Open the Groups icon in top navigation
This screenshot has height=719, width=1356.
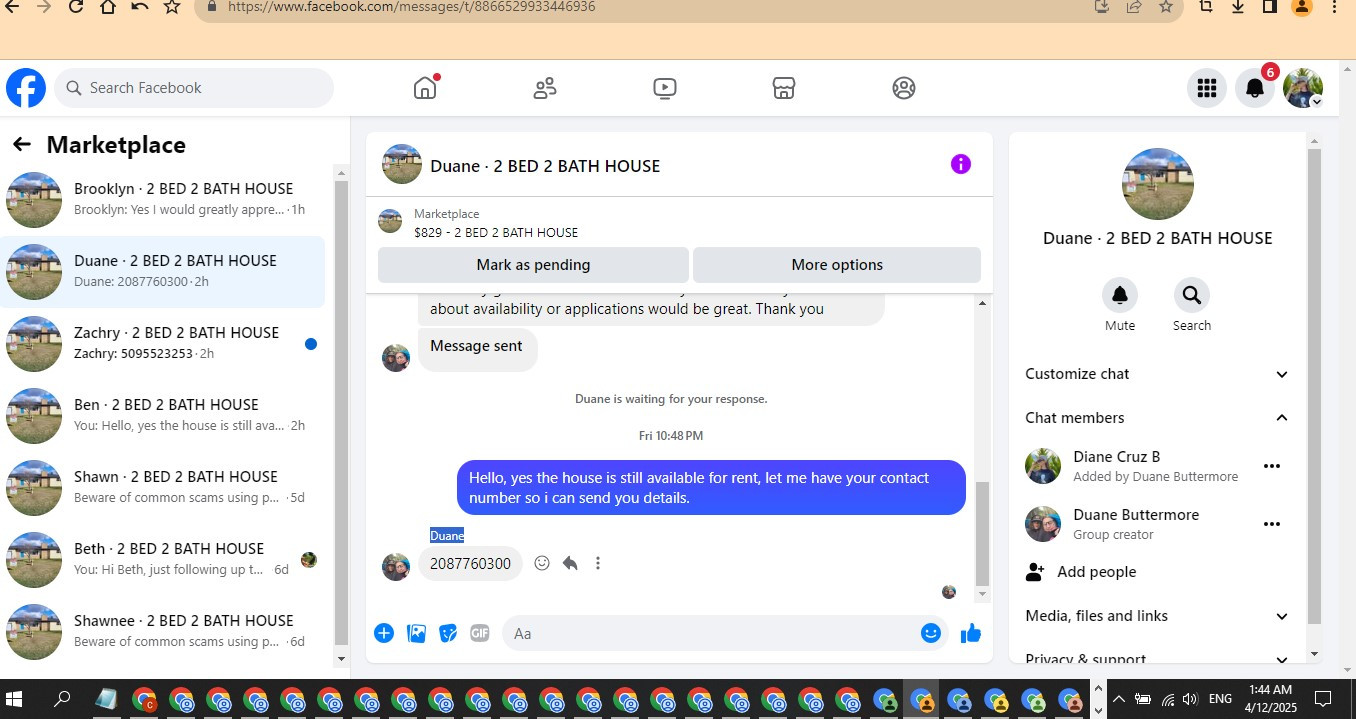(x=903, y=88)
